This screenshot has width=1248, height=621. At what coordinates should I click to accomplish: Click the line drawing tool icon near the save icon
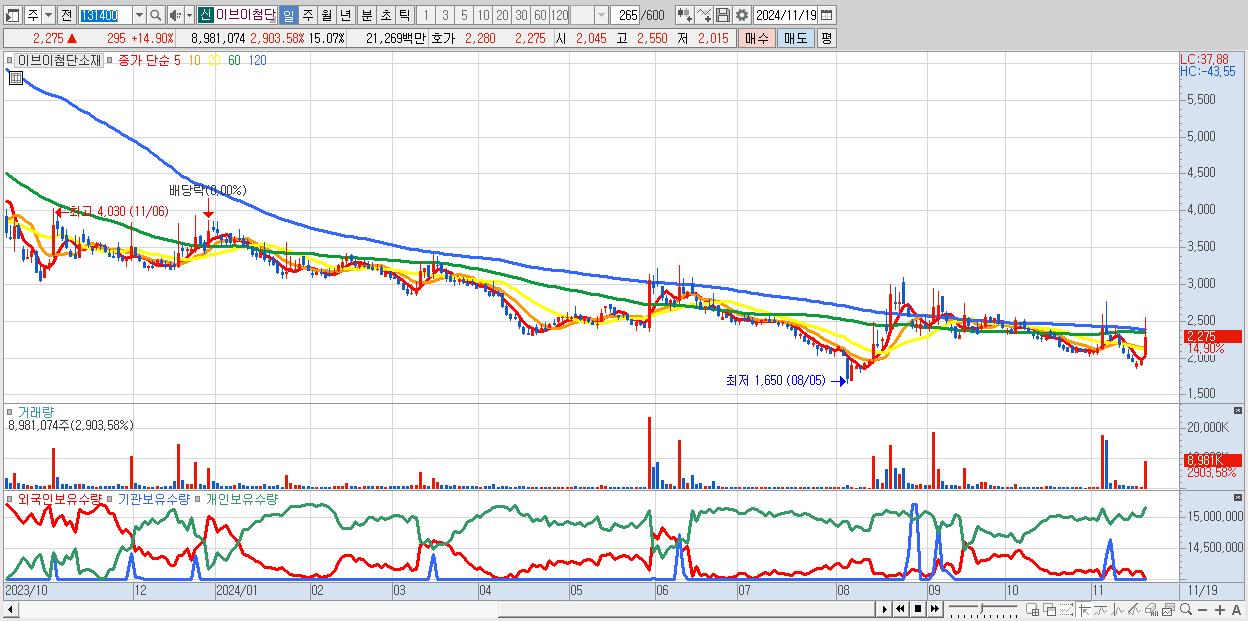coord(704,15)
